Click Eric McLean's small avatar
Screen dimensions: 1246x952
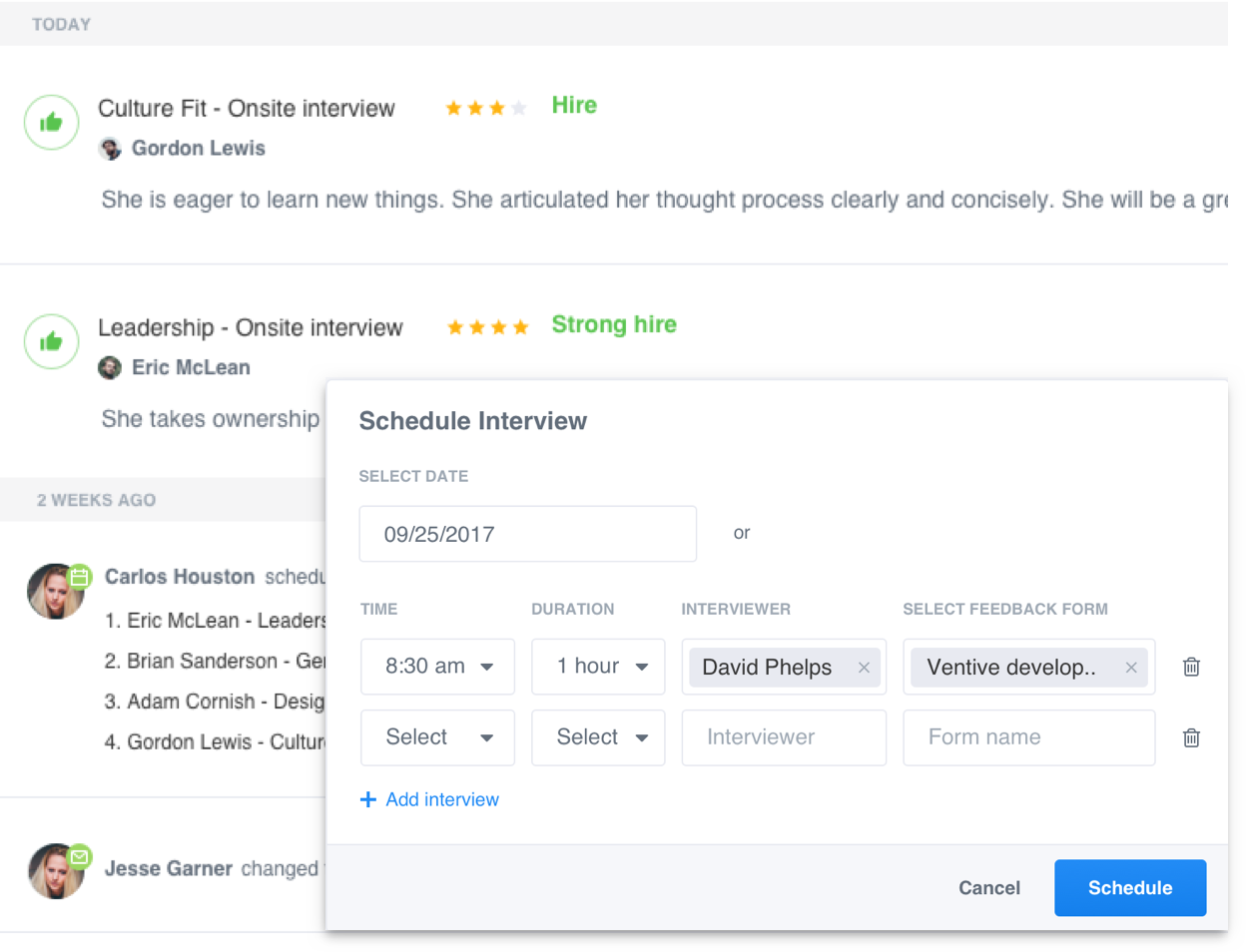[x=110, y=368]
